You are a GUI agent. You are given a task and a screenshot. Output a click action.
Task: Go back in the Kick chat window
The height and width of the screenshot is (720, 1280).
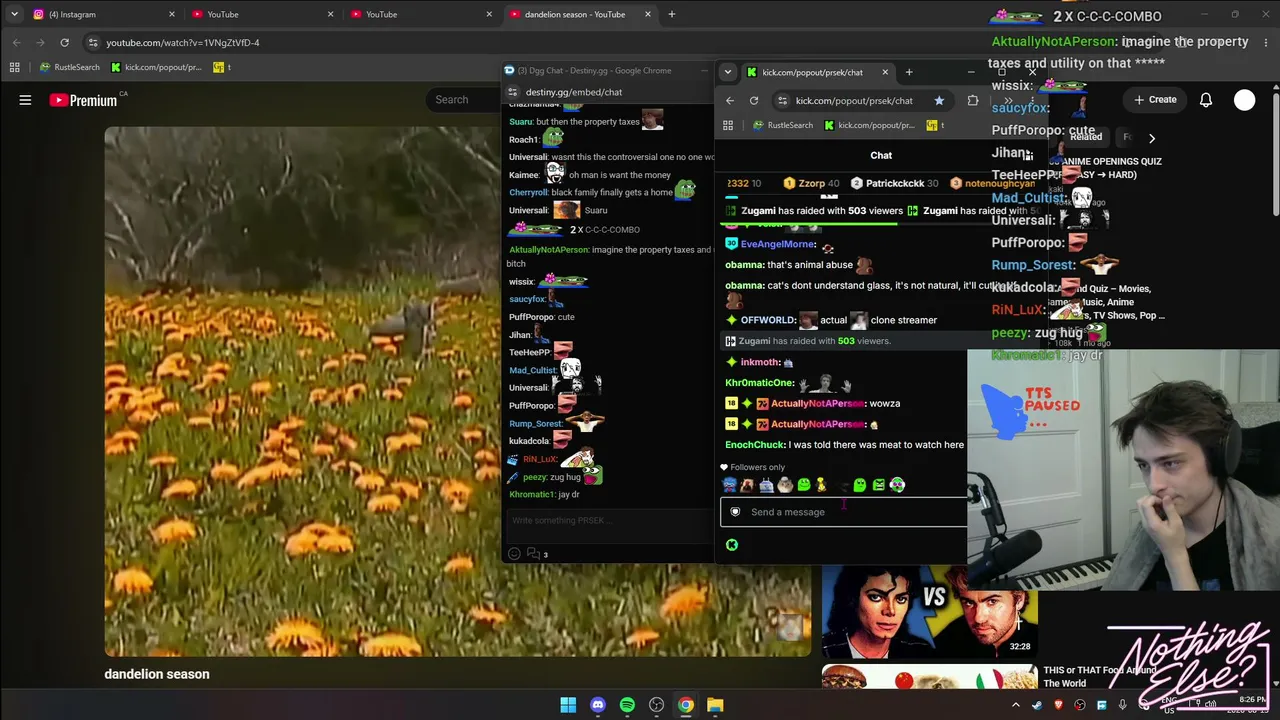pyautogui.click(x=730, y=101)
